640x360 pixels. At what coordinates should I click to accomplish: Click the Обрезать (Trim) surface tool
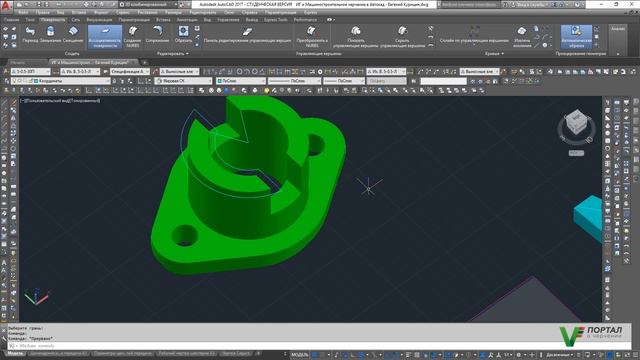pos(183,35)
